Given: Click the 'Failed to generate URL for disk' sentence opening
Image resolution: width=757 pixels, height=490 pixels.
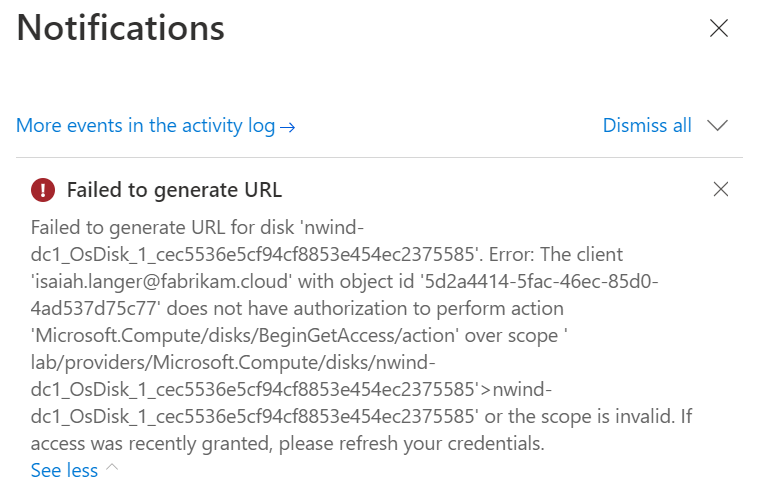Looking at the screenshot, I should coord(149,227).
